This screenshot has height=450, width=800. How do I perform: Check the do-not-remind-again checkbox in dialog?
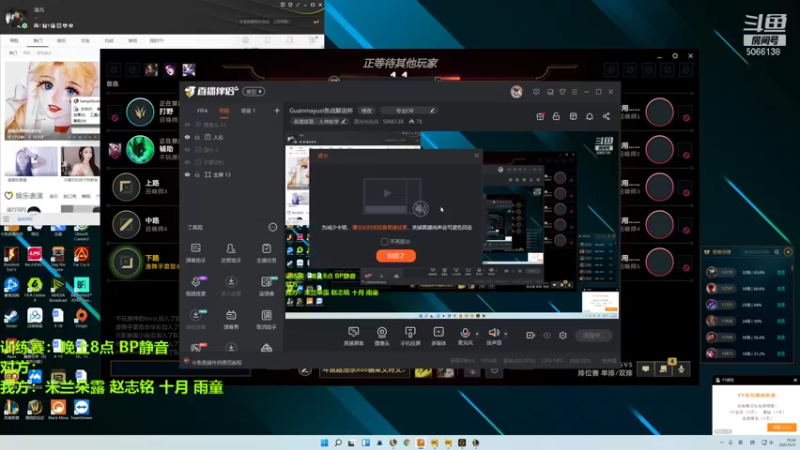384,241
